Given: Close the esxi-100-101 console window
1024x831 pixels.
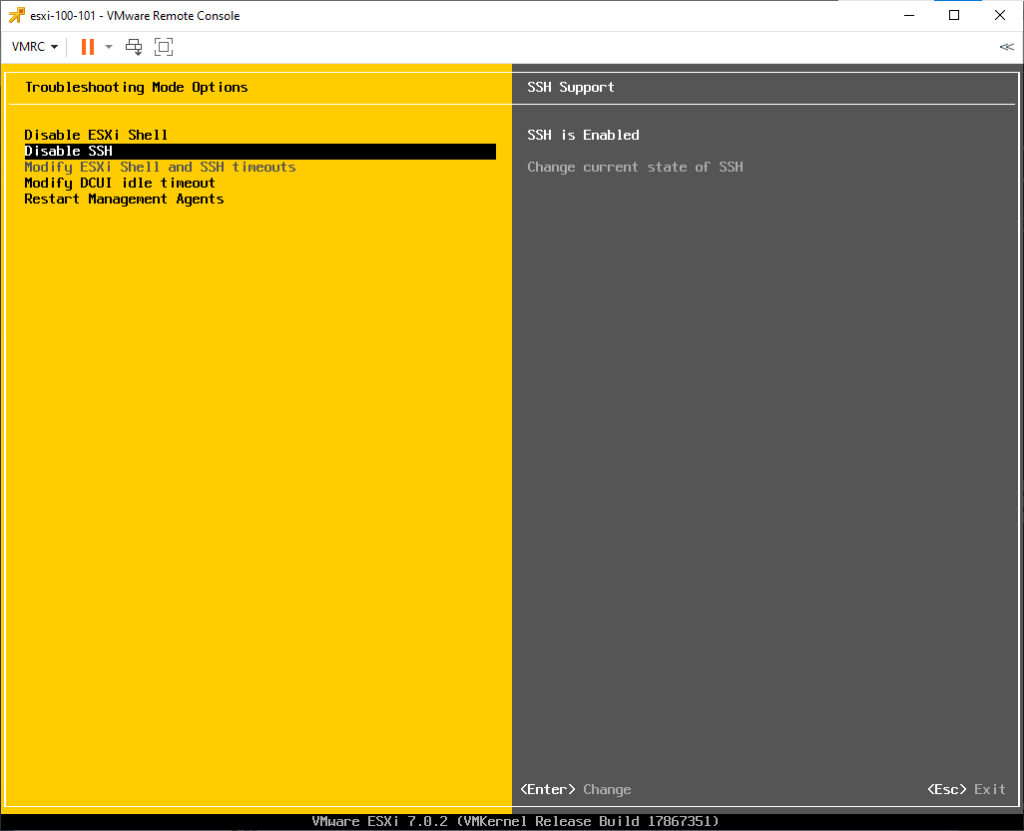Looking at the screenshot, I should coord(1000,15).
